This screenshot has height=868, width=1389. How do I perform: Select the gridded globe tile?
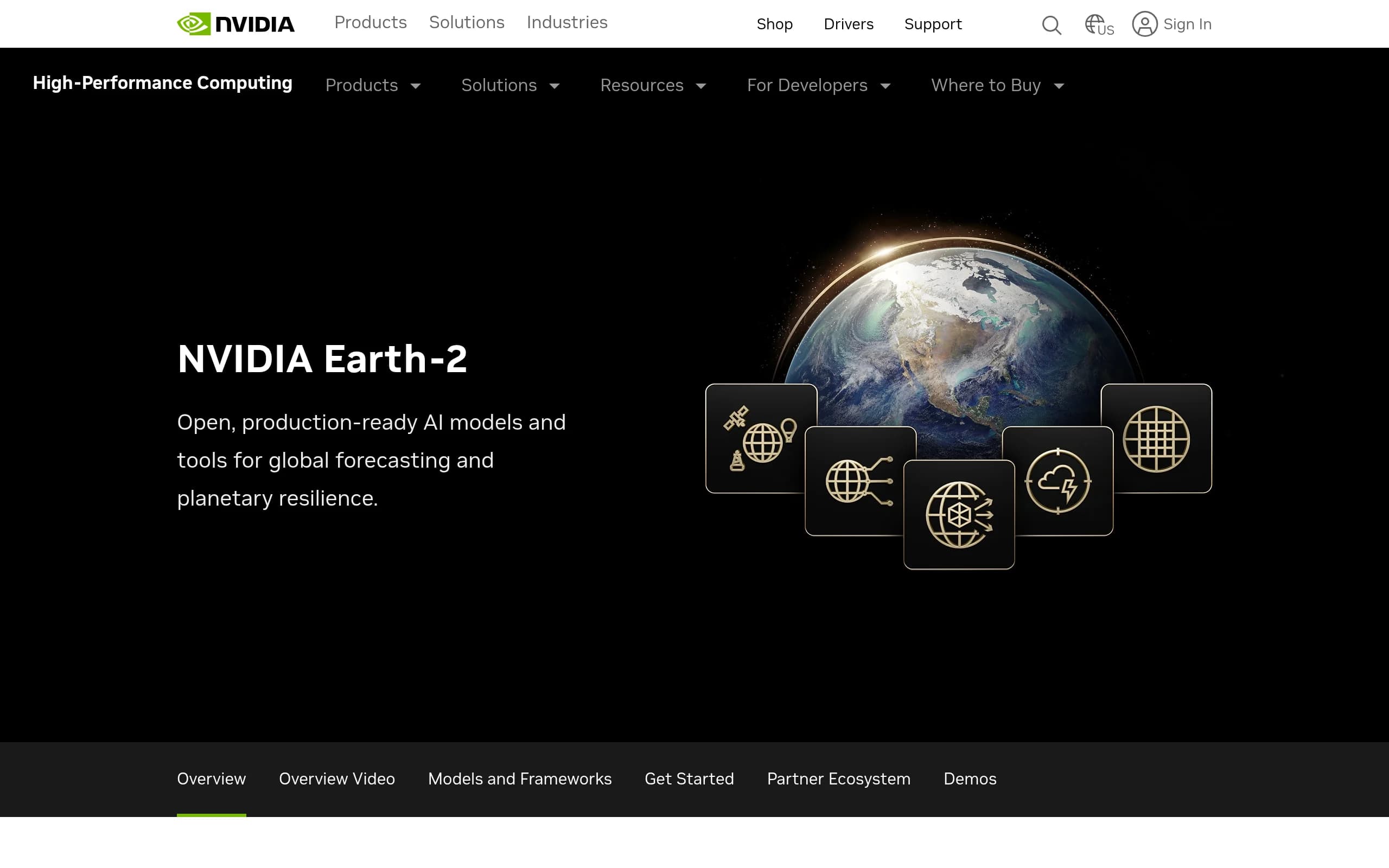coord(1157,438)
